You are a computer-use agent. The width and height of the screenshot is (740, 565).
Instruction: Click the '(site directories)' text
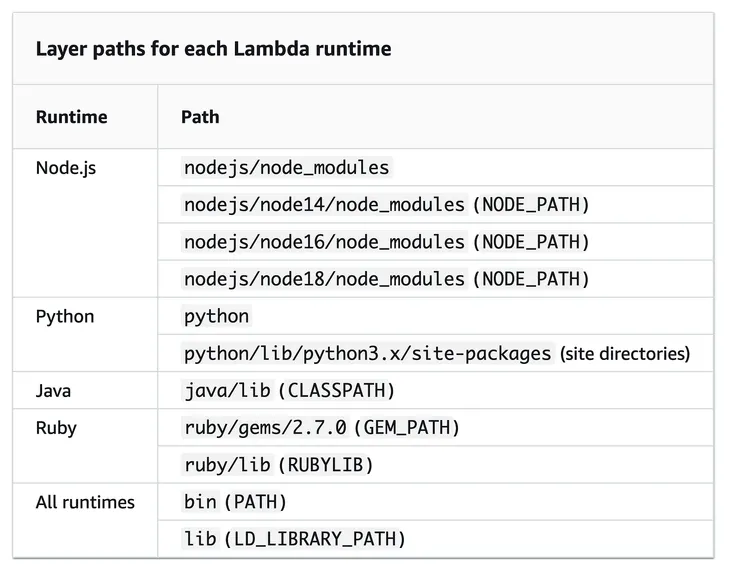(625, 354)
